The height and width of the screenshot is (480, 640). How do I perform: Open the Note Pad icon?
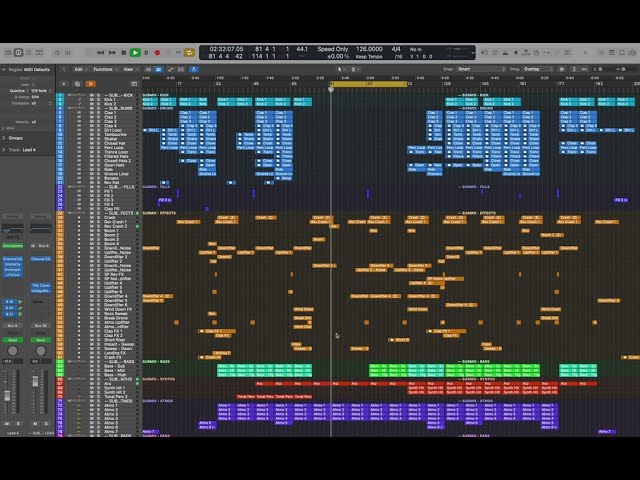pyautogui.click(x=611, y=53)
